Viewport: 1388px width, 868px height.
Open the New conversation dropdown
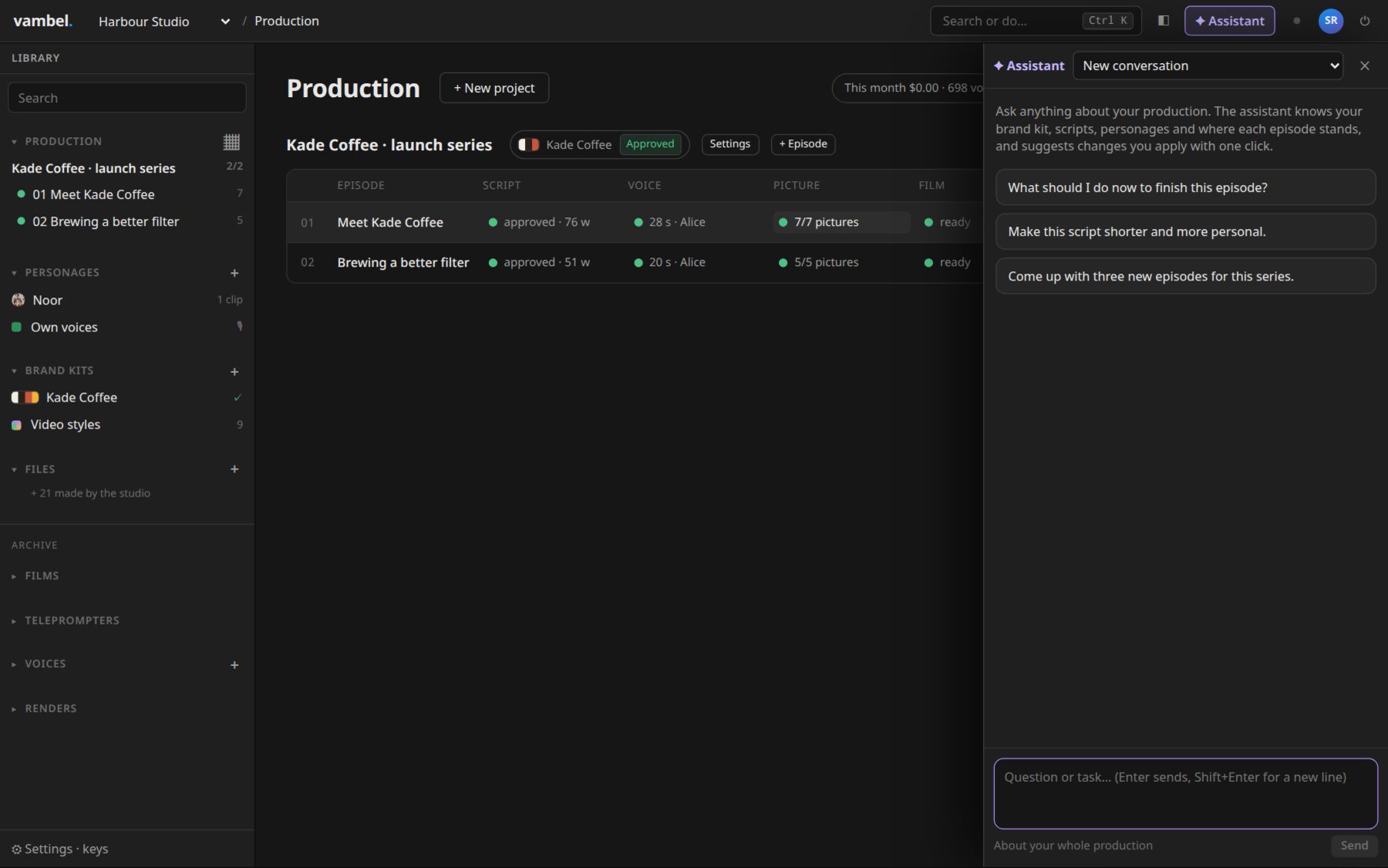pyautogui.click(x=1208, y=66)
